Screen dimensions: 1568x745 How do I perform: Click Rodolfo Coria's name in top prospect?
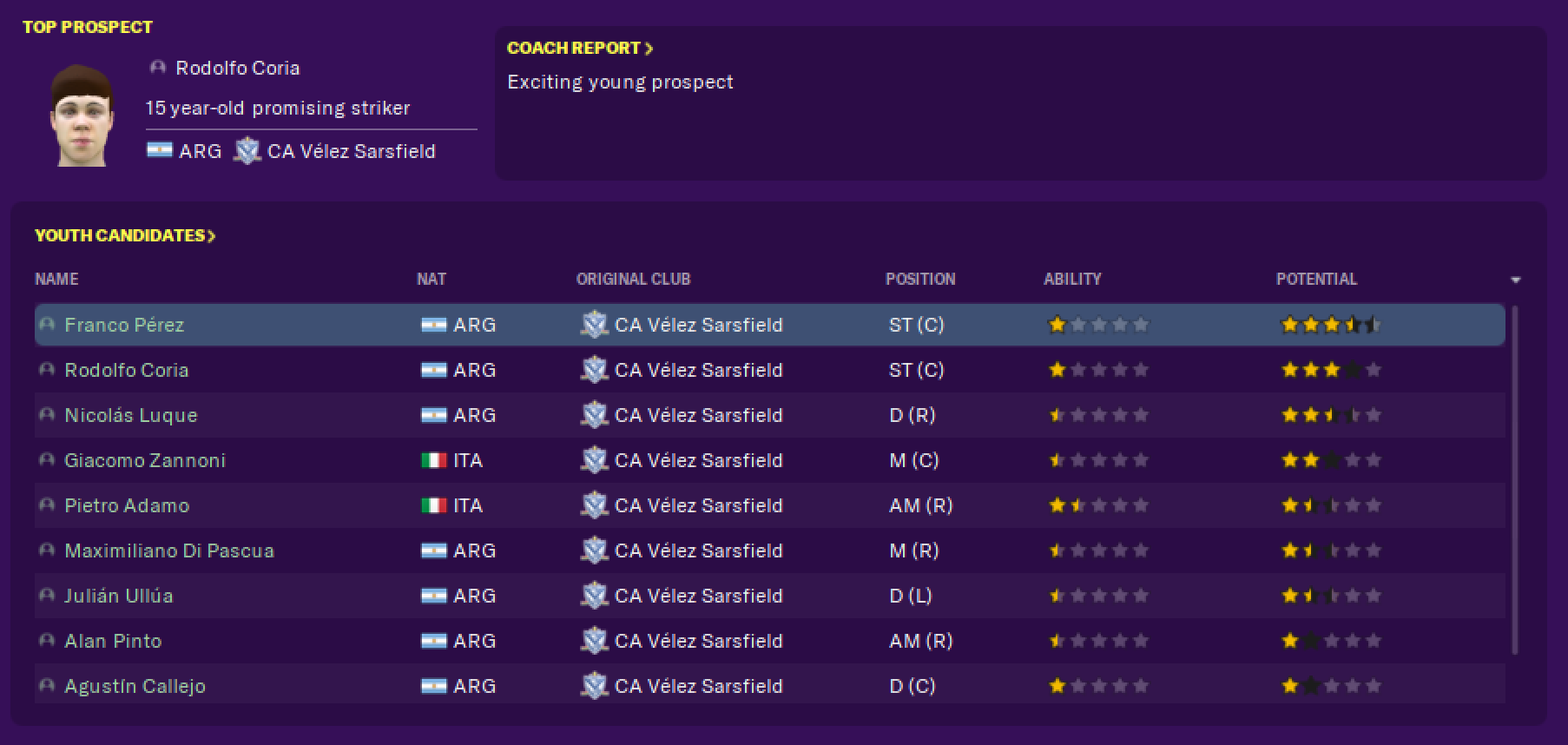(x=238, y=68)
